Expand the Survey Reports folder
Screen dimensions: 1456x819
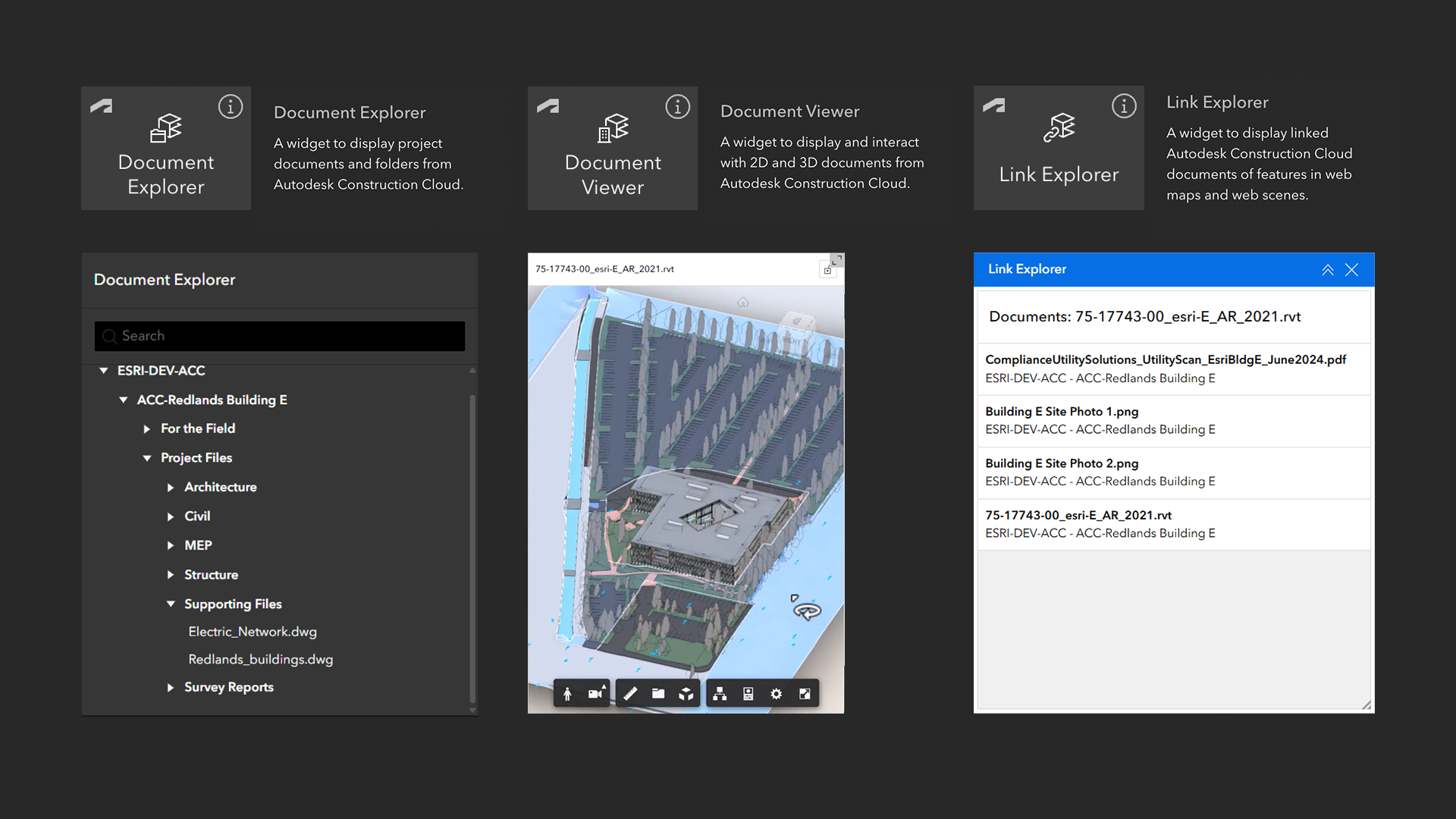170,688
